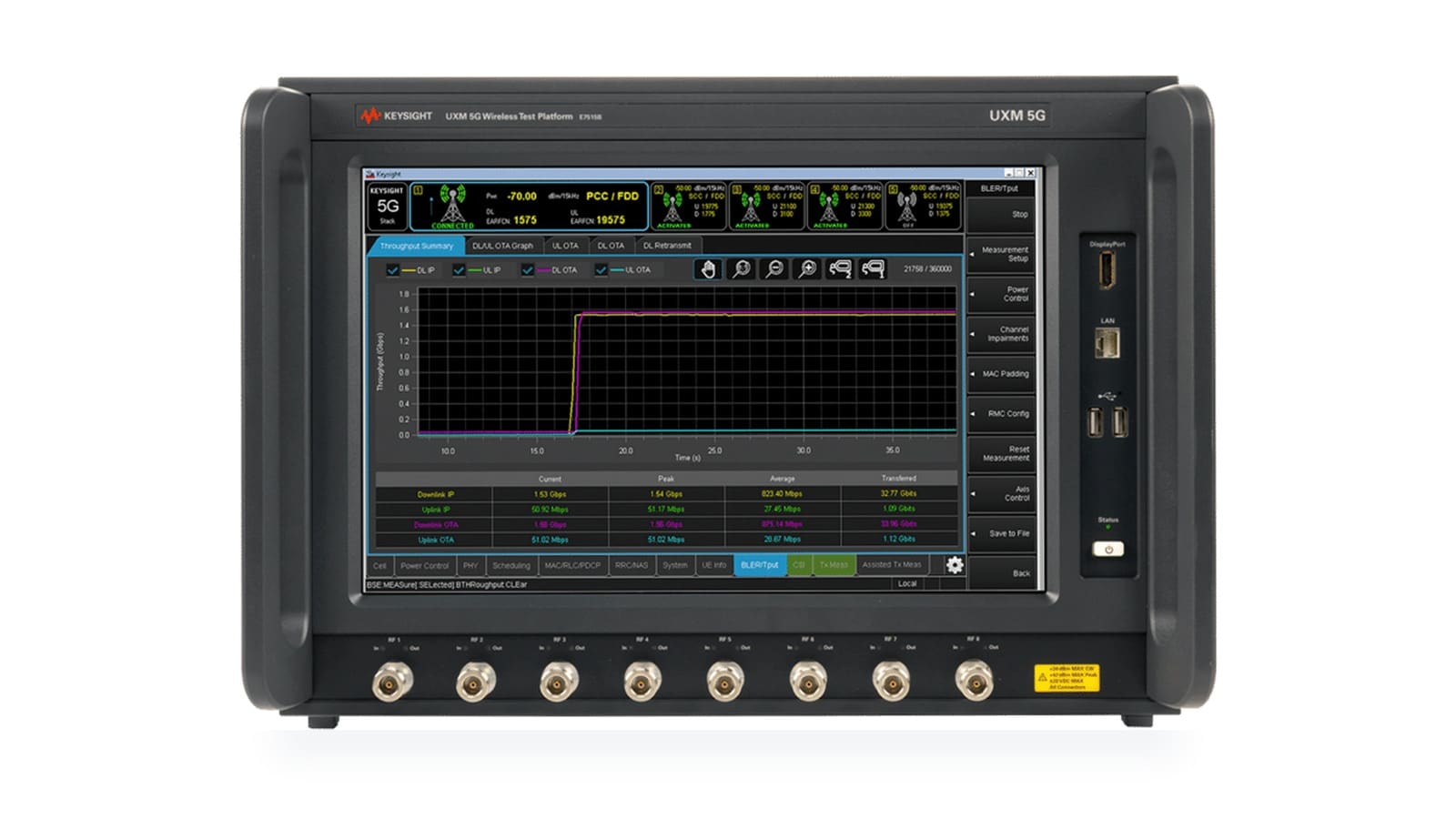Switch to the UE Info bottom tab
The height and width of the screenshot is (819, 1456).
pos(714,565)
